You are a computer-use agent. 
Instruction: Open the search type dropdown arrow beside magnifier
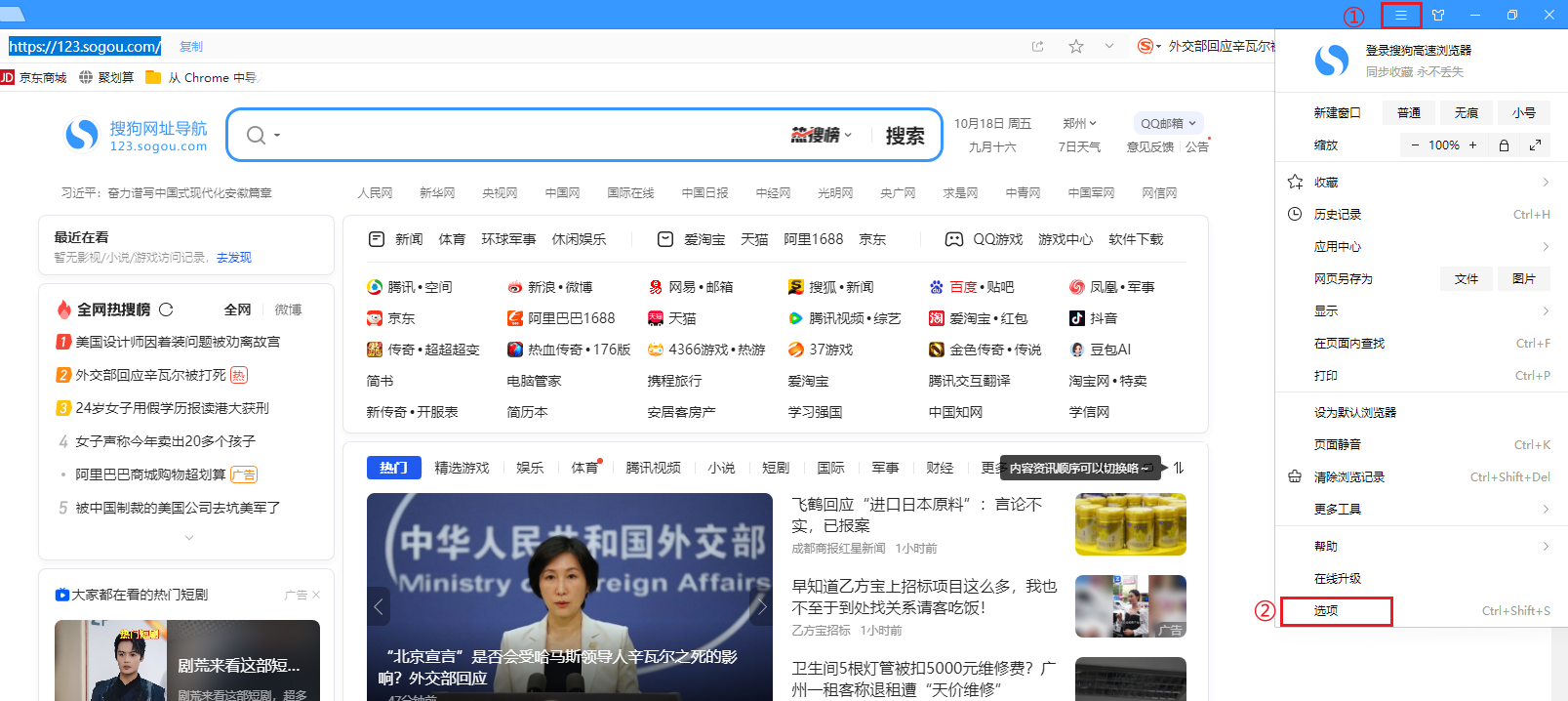click(x=277, y=135)
